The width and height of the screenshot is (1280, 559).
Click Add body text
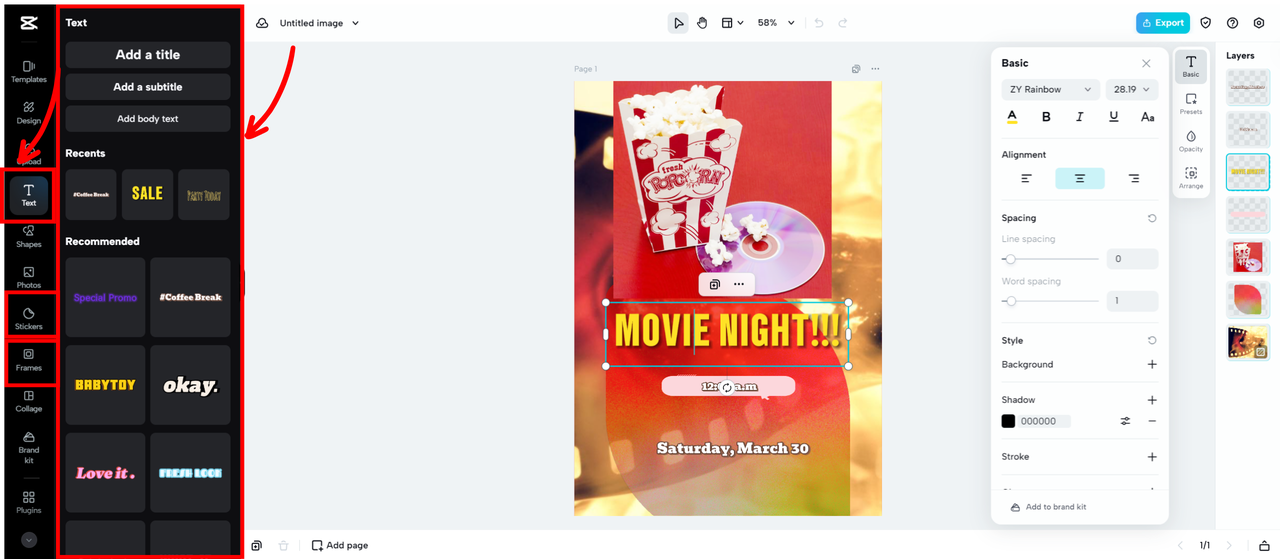click(x=148, y=119)
